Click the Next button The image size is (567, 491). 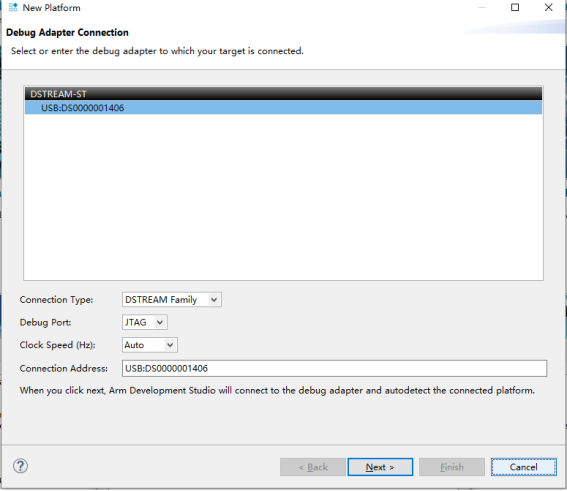(x=380, y=467)
